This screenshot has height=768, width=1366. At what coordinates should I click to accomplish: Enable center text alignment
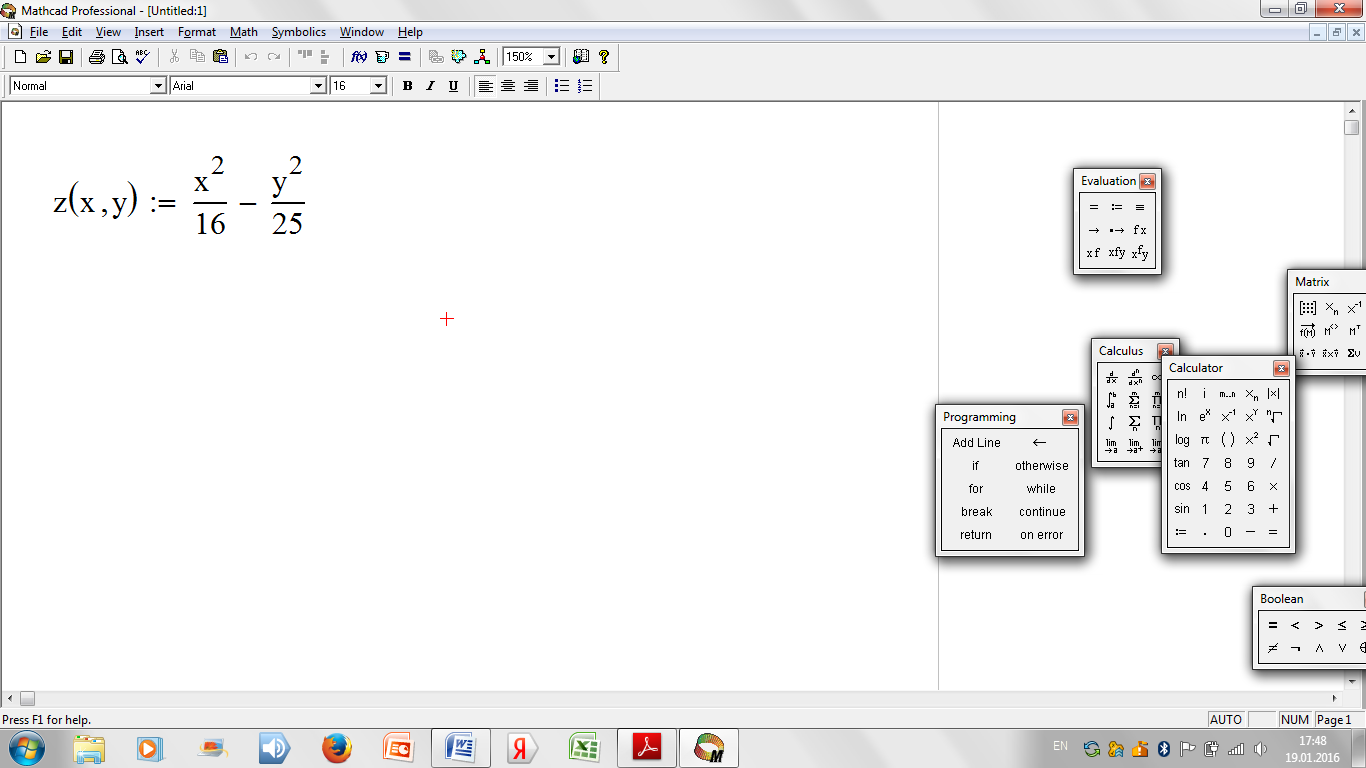(508, 86)
